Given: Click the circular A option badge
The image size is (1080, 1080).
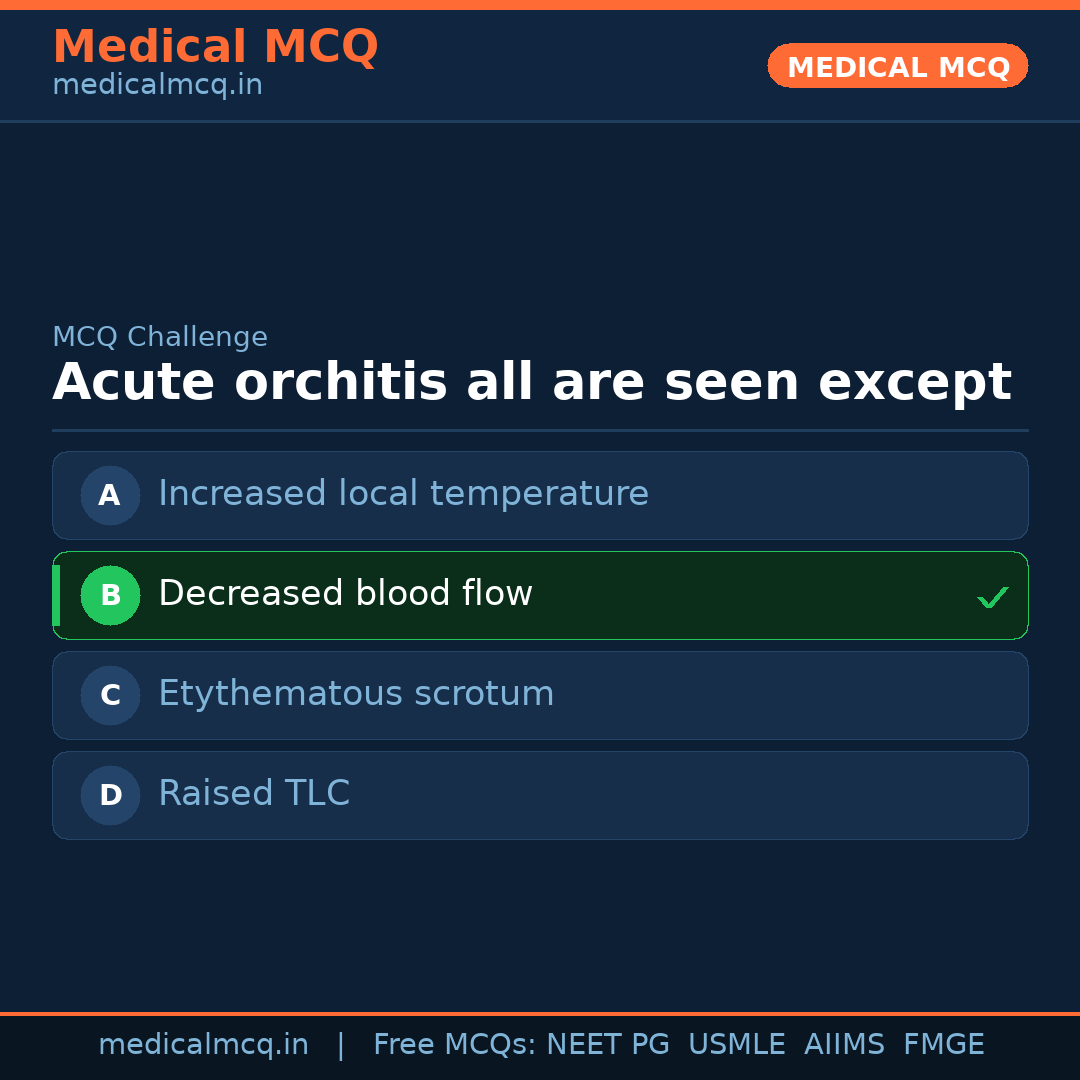Looking at the screenshot, I should [110, 495].
